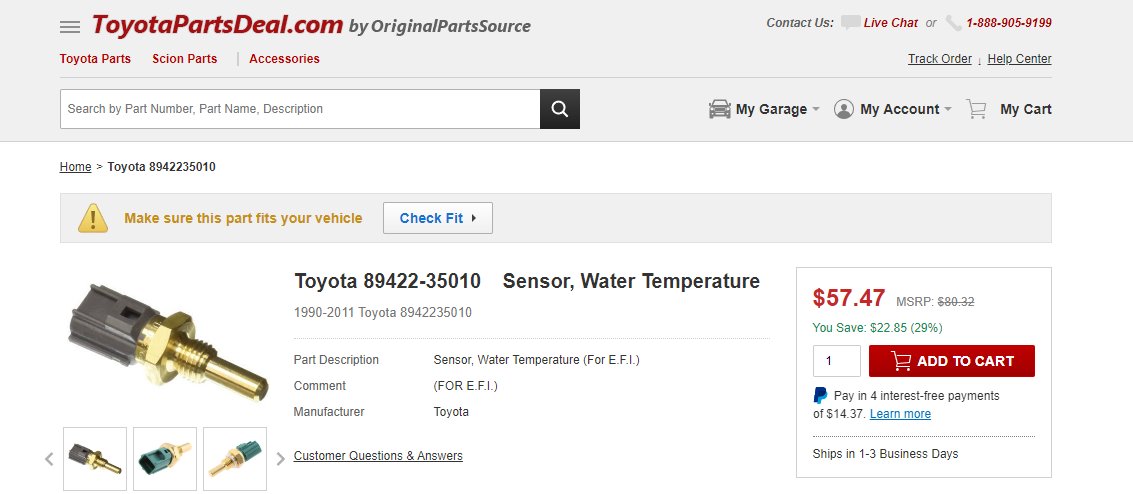Show previous thumbnails with left arrow
Viewport: 1133px width, 494px height.
point(49,459)
